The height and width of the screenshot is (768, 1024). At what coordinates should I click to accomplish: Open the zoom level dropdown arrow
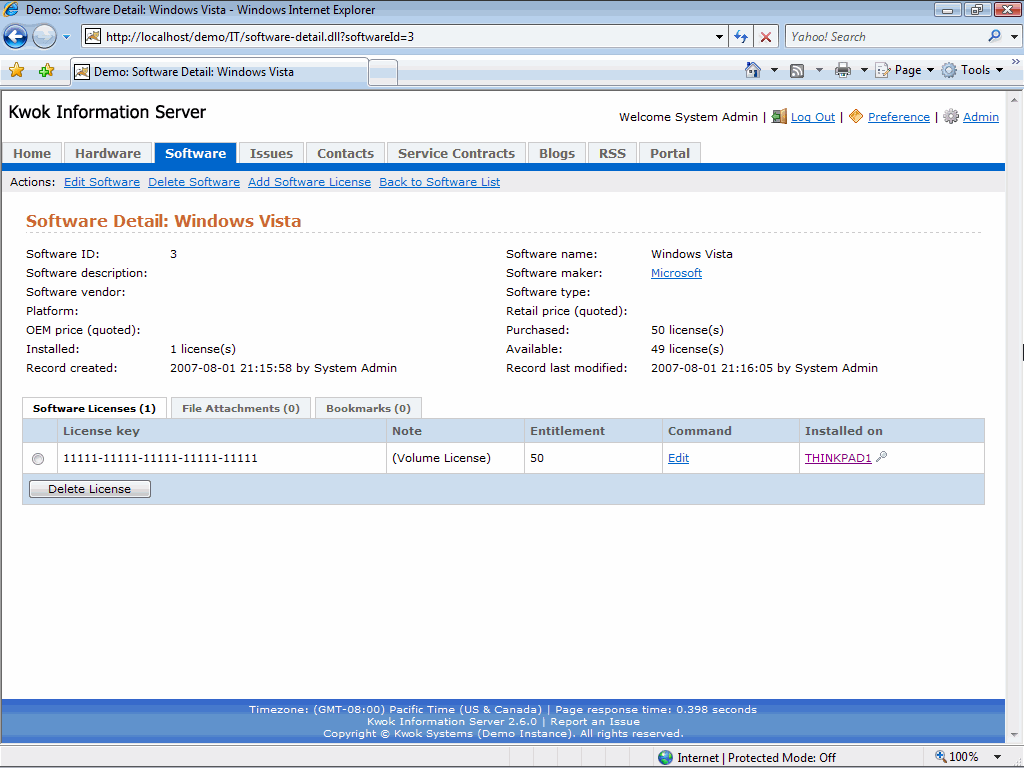tap(998, 758)
